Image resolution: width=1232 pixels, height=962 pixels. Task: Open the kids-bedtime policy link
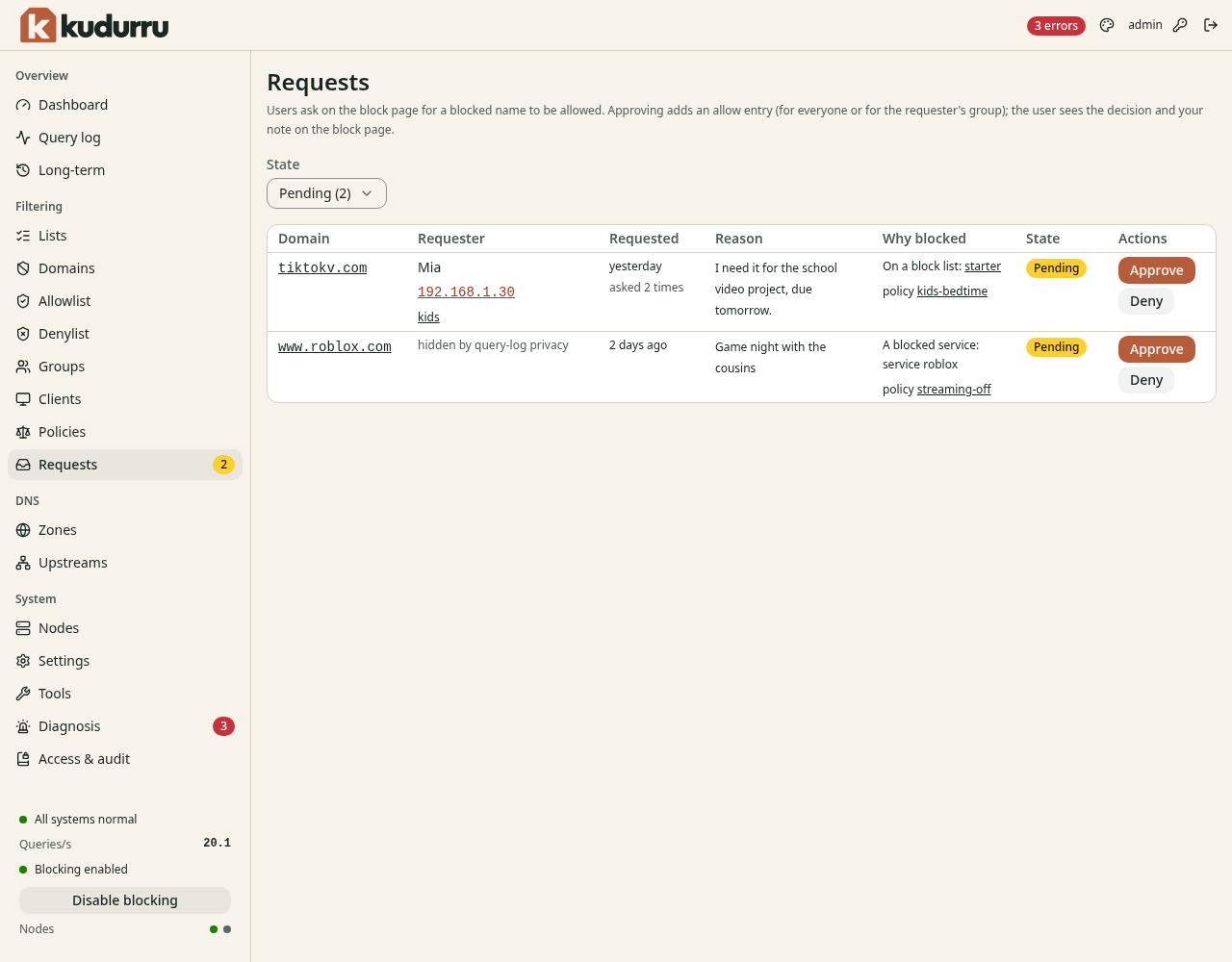(952, 291)
